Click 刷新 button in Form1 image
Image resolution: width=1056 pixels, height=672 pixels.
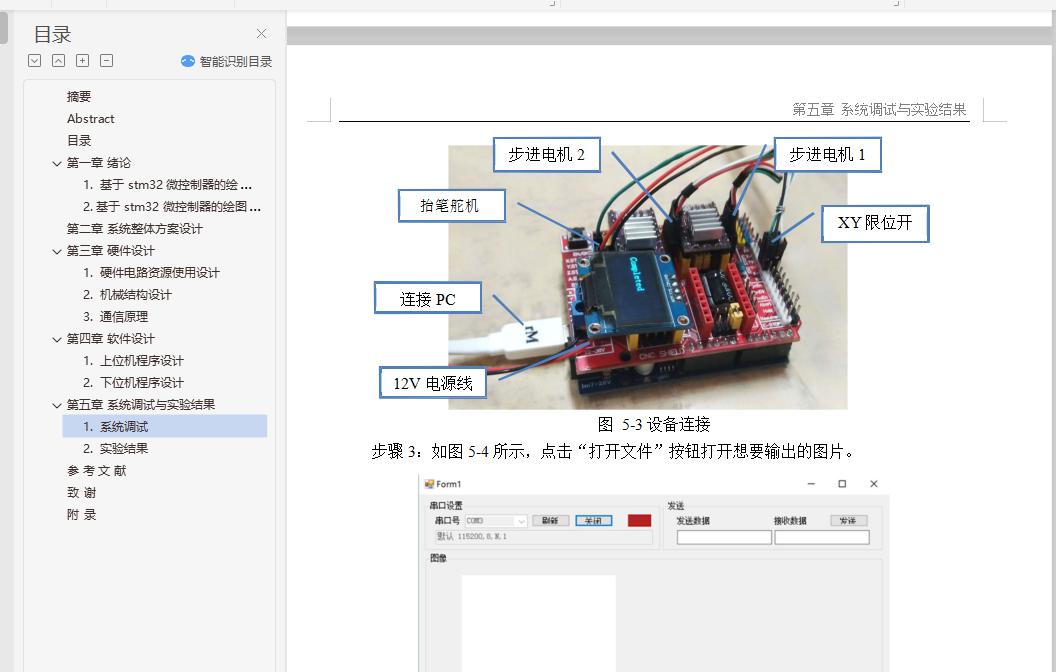550,520
